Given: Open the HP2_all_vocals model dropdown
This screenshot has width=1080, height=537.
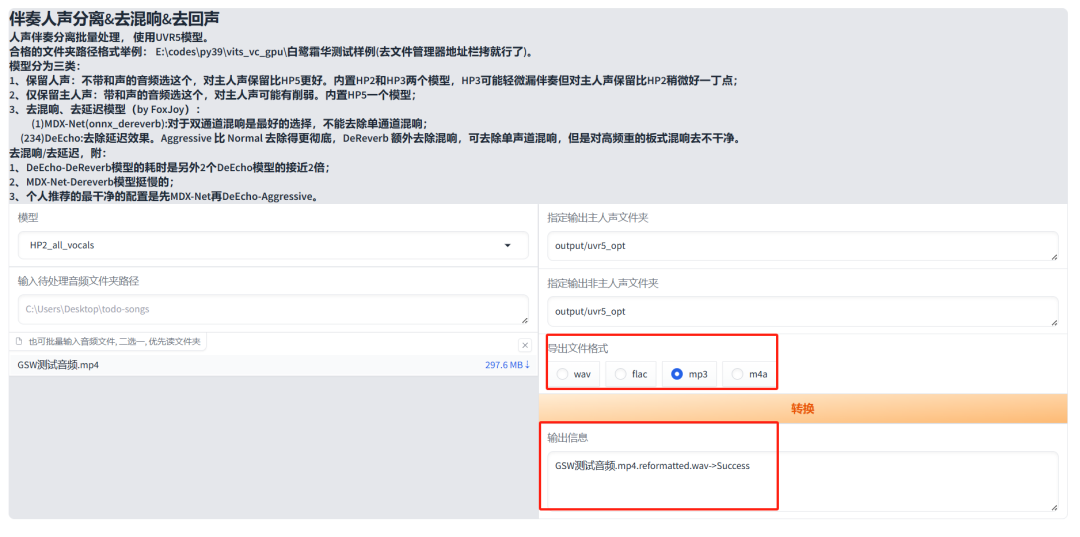Looking at the screenshot, I should [273, 245].
